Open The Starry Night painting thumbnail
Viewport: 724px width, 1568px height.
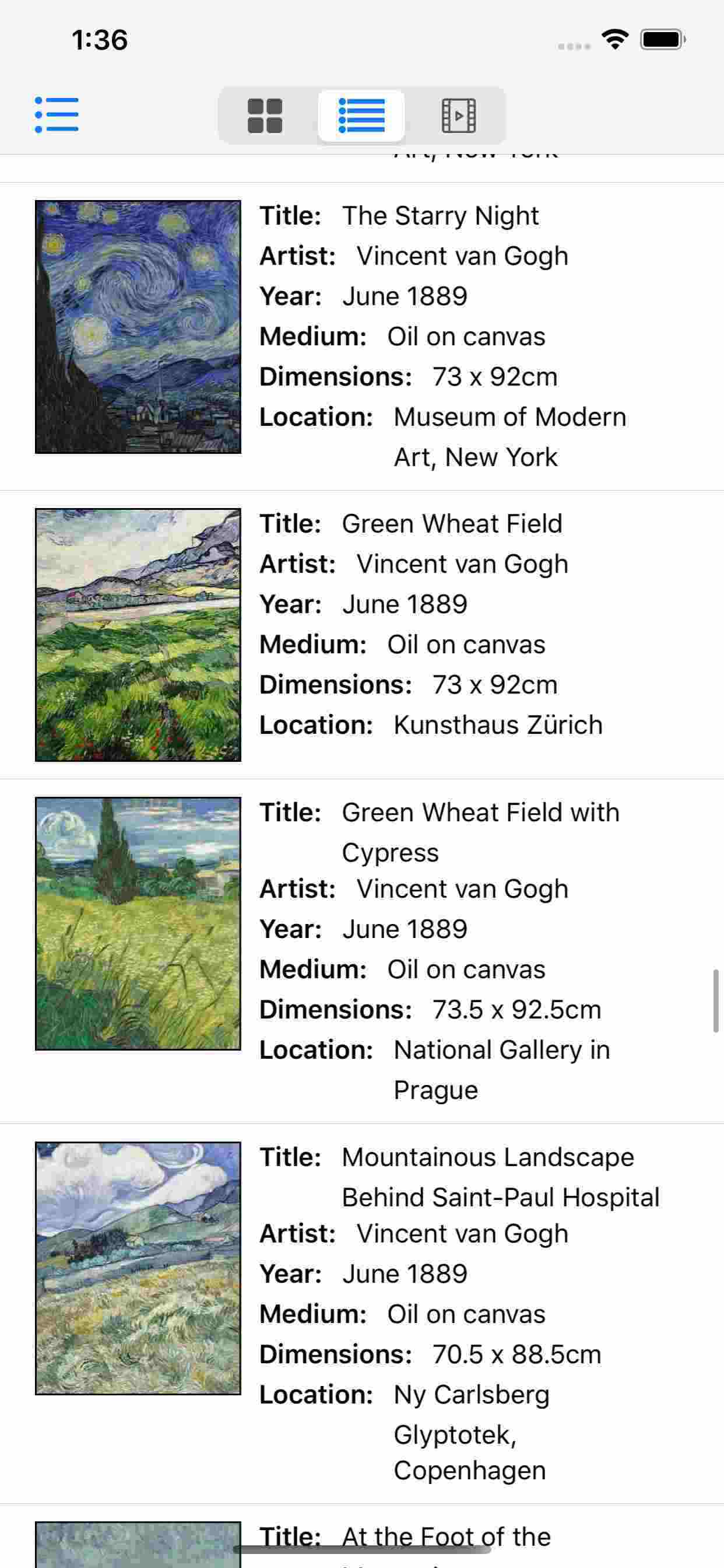pos(138,327)
